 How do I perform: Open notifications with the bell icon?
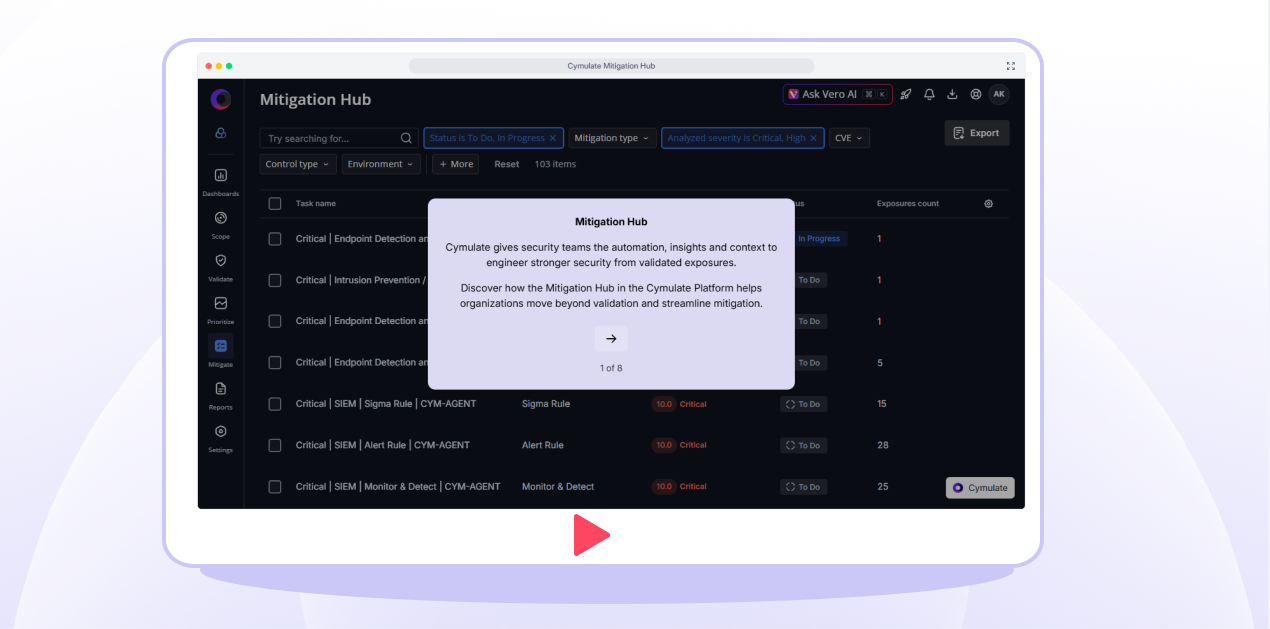(929, 94)
